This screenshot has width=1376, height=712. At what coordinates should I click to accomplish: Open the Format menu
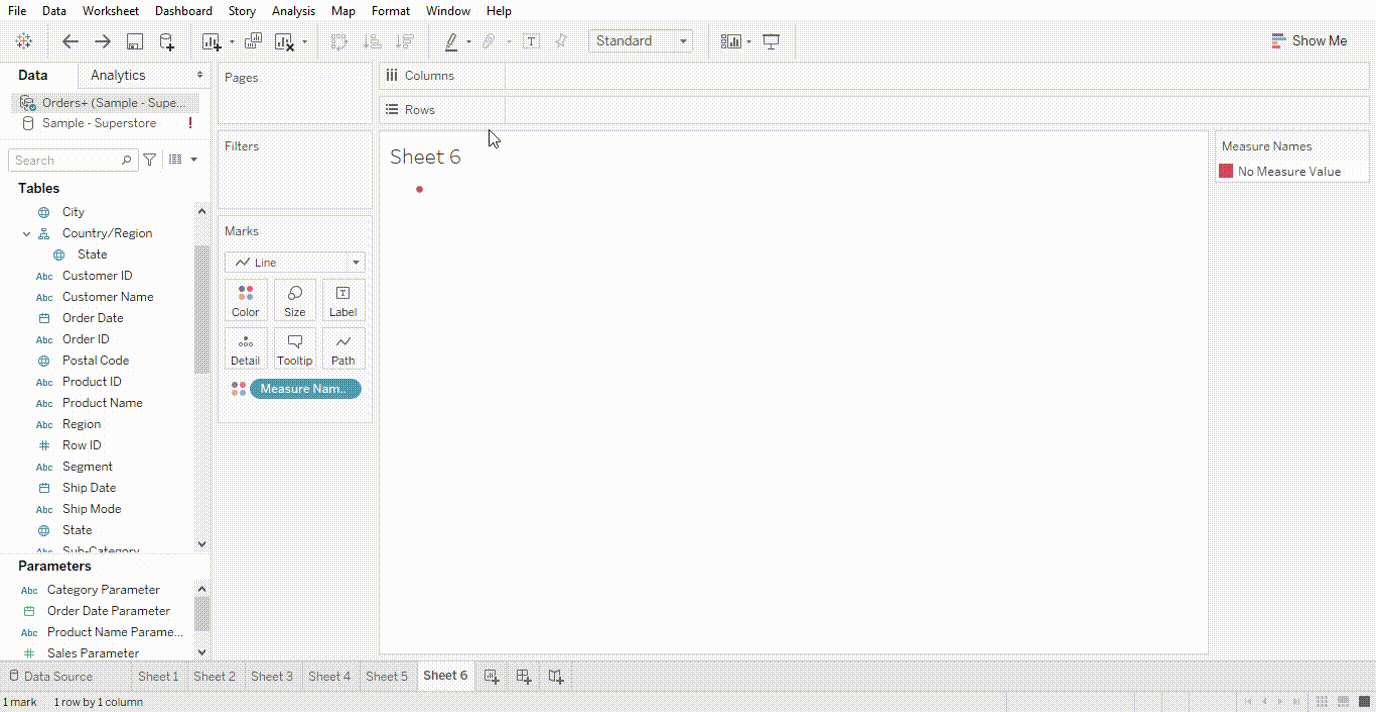pos(391,11)
